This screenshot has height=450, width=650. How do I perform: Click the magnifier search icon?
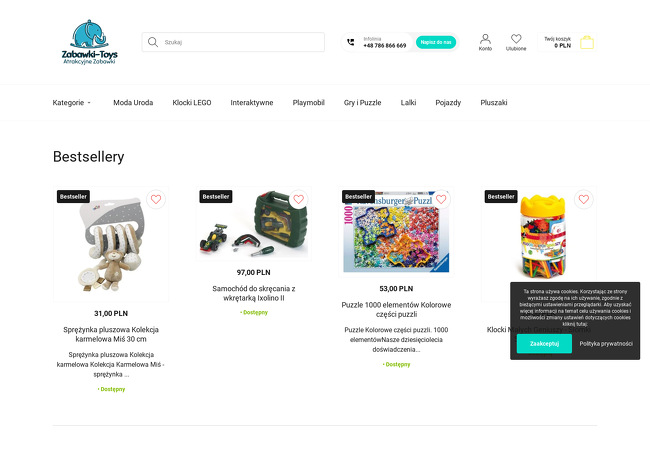tap(153, 42)
